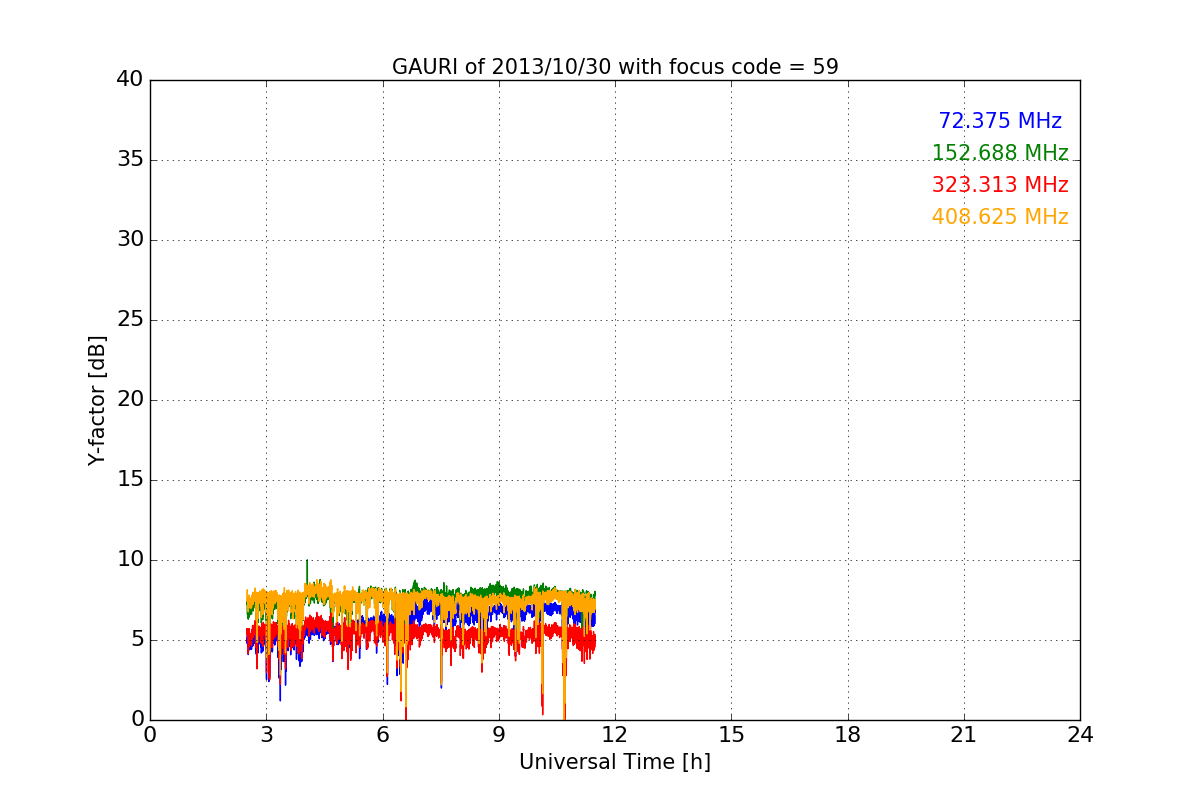Click the x-axis tick value 15
1200x800 pixels.
[x=731, y=735]
